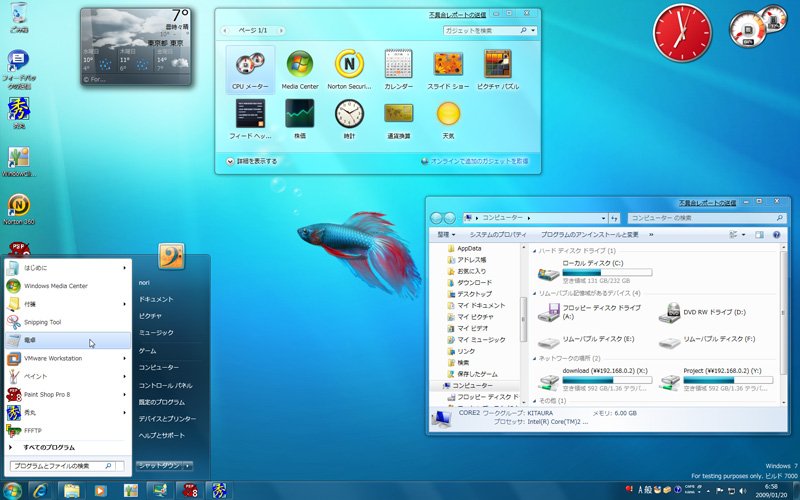Image resolution: width=800 pixels, height=500 pixels.
Task: Click the コンピューター の検索 field
Action: [x=706, y=218]
